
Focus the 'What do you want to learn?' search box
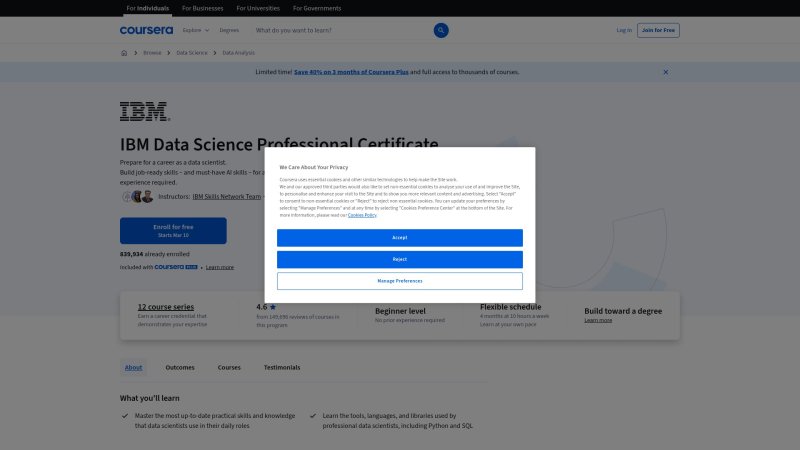point(342,30)
